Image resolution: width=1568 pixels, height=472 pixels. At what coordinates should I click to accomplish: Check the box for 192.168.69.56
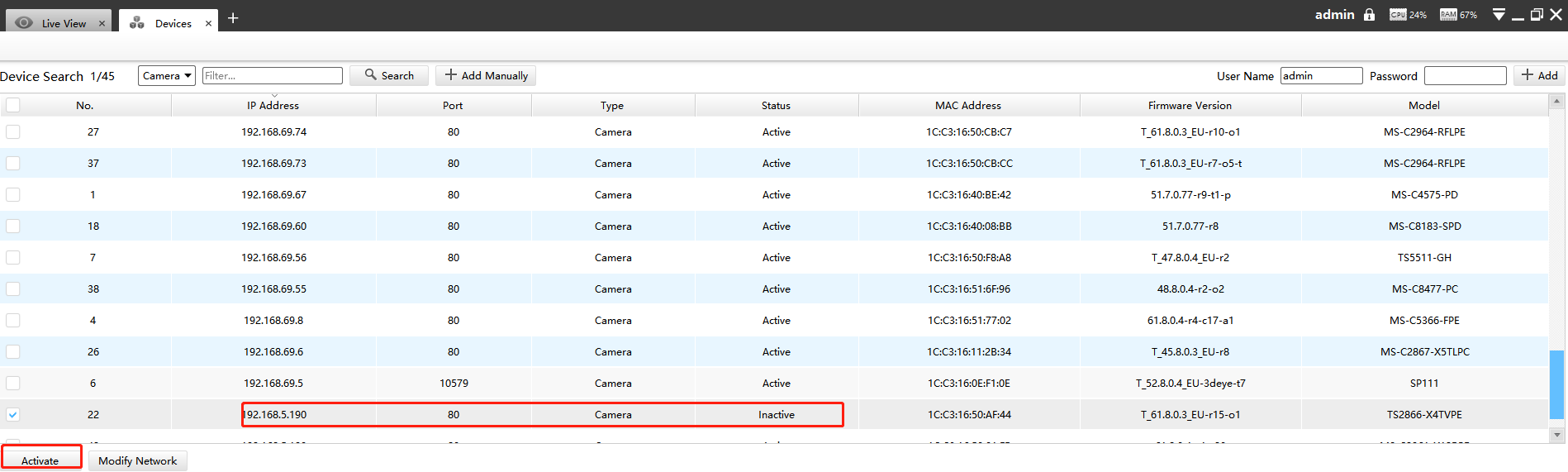13,257
